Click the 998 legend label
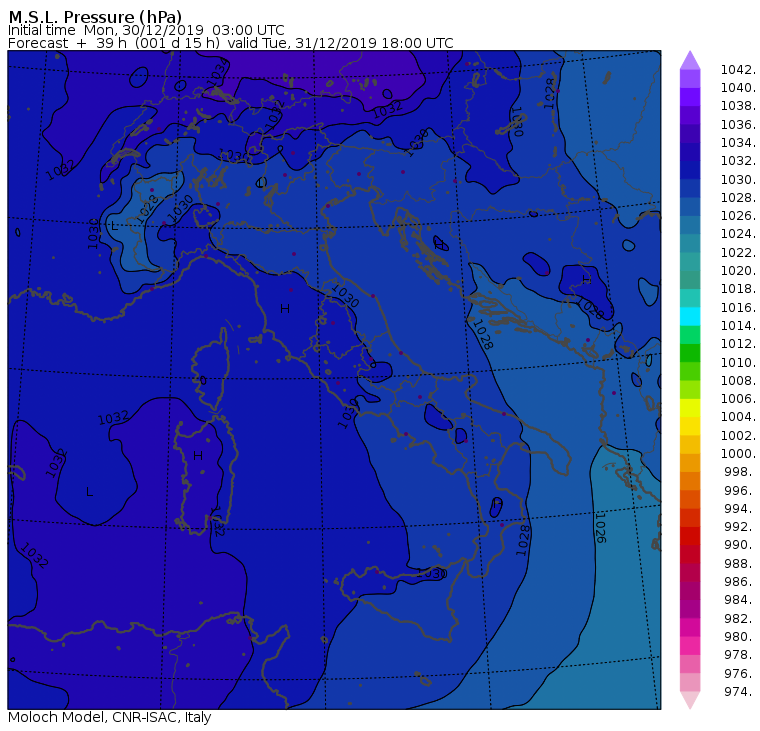Screen dimensions: 760x731 point(740,471)
